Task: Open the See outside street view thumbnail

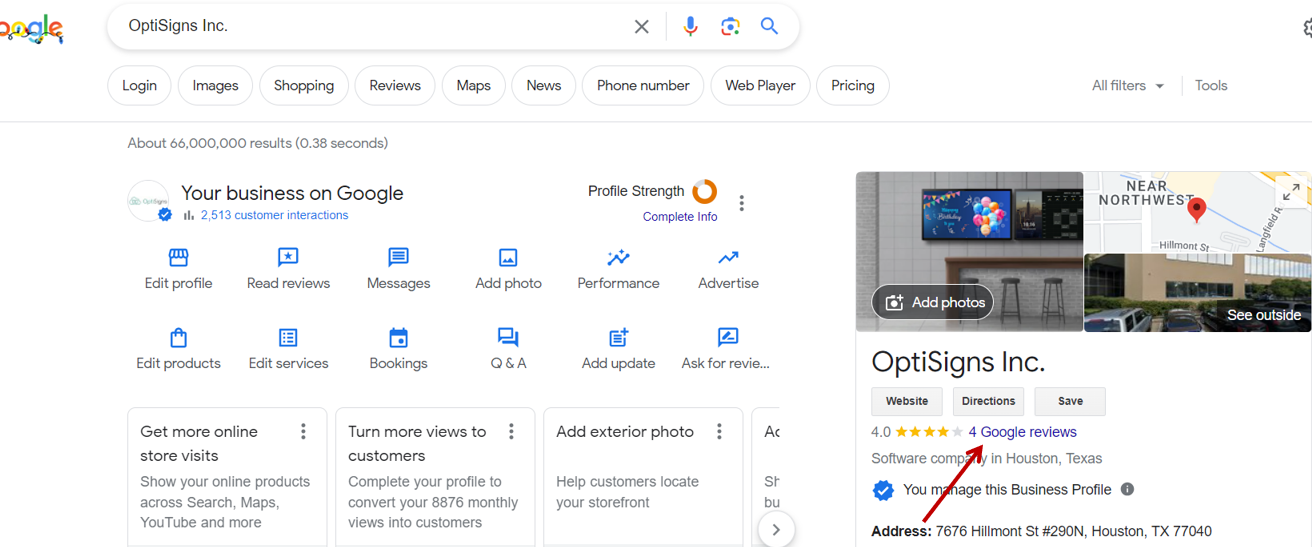Action: coord(1197,293)
